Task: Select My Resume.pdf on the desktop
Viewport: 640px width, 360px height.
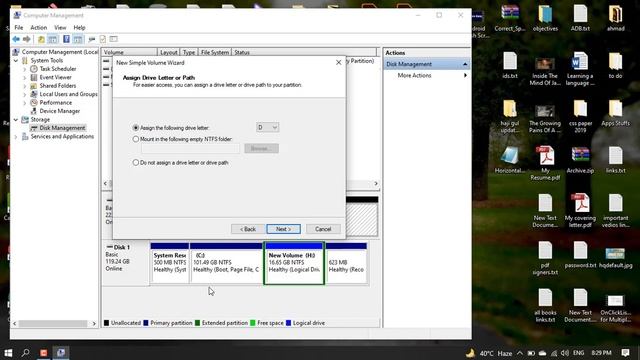Action: [545, 163]
